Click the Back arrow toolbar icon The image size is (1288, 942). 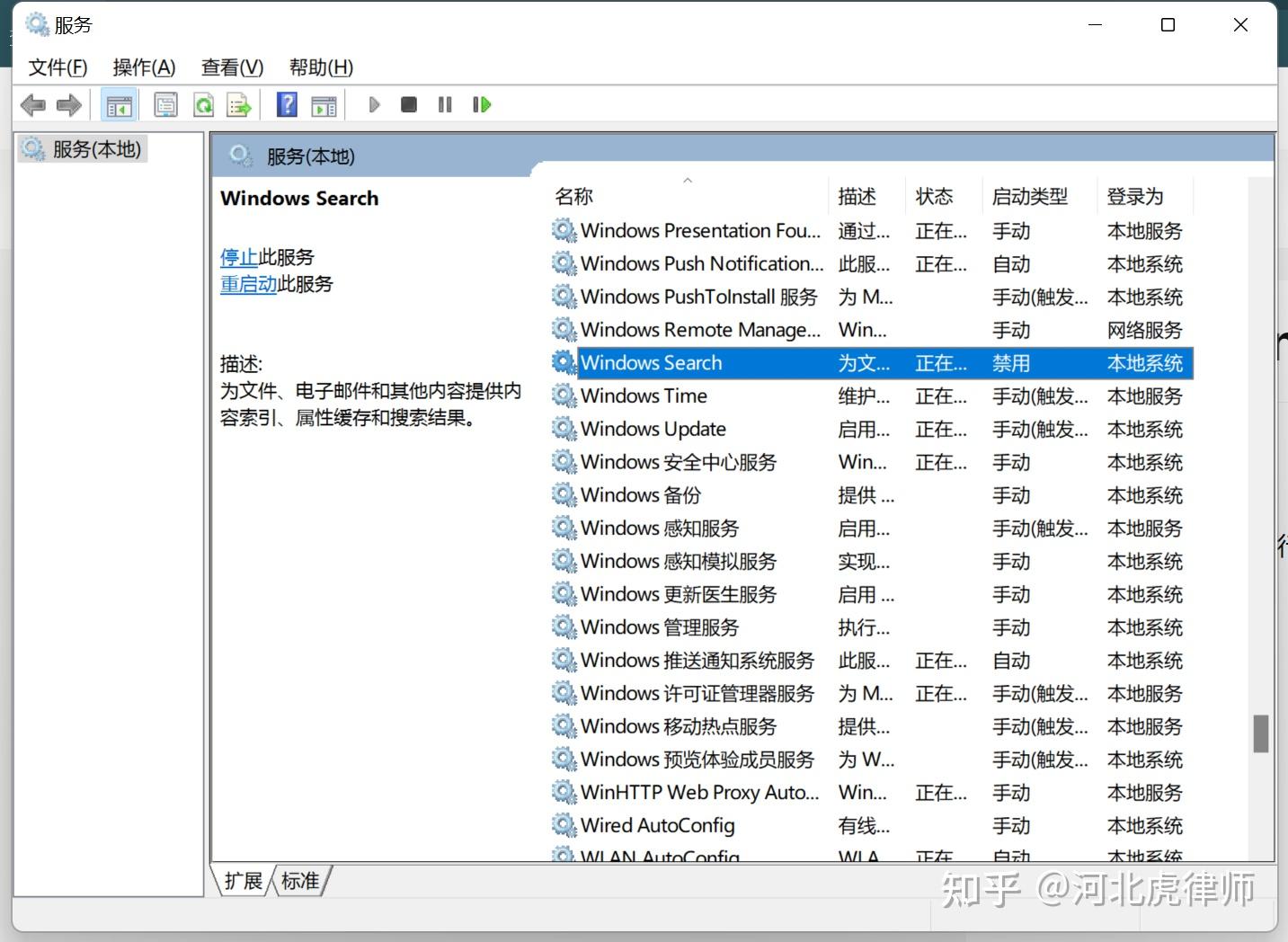click(x=33, y=105)
